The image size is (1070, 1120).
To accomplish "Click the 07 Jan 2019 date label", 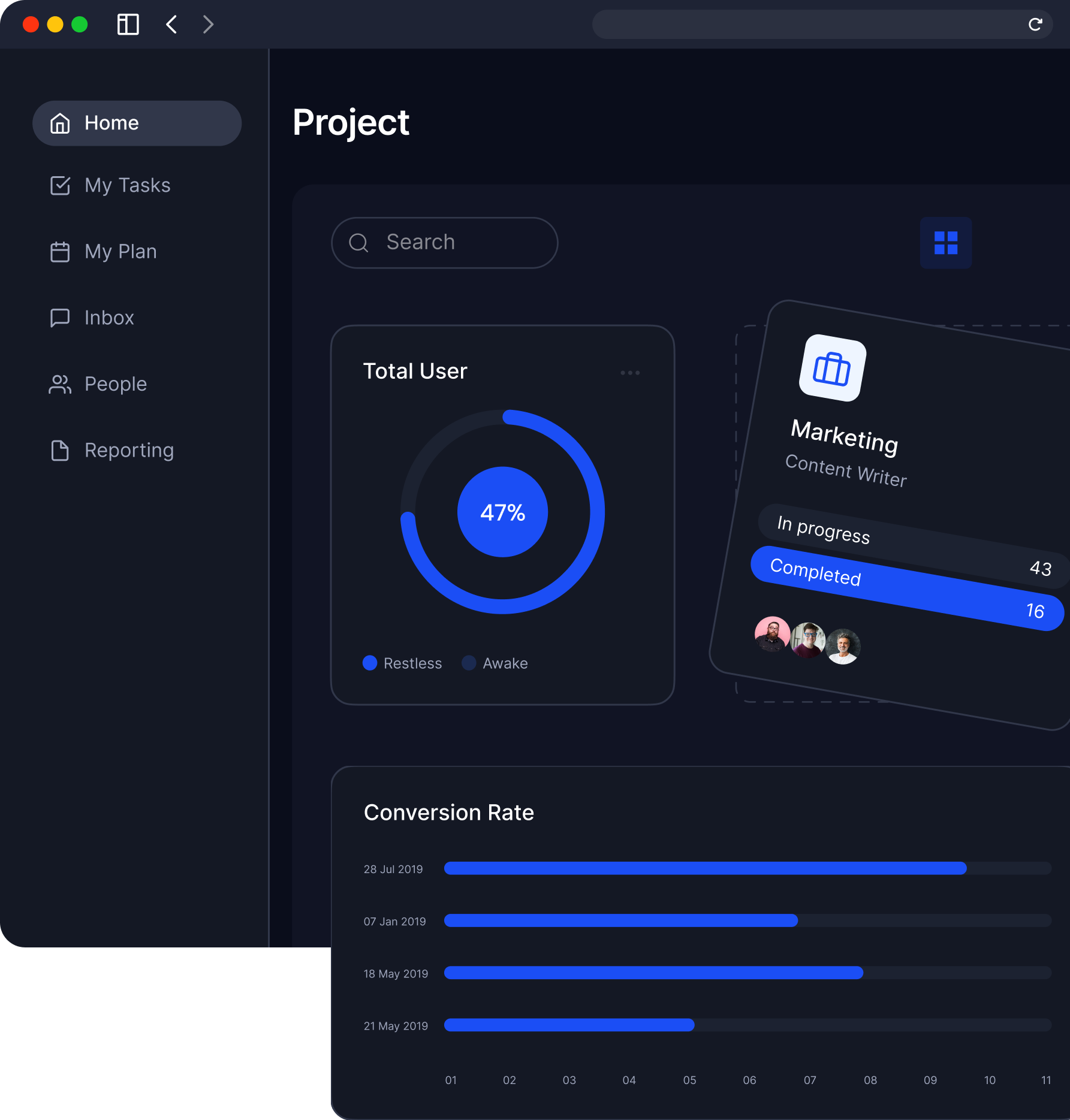I will pyautogui.click(x=394, y=921).
